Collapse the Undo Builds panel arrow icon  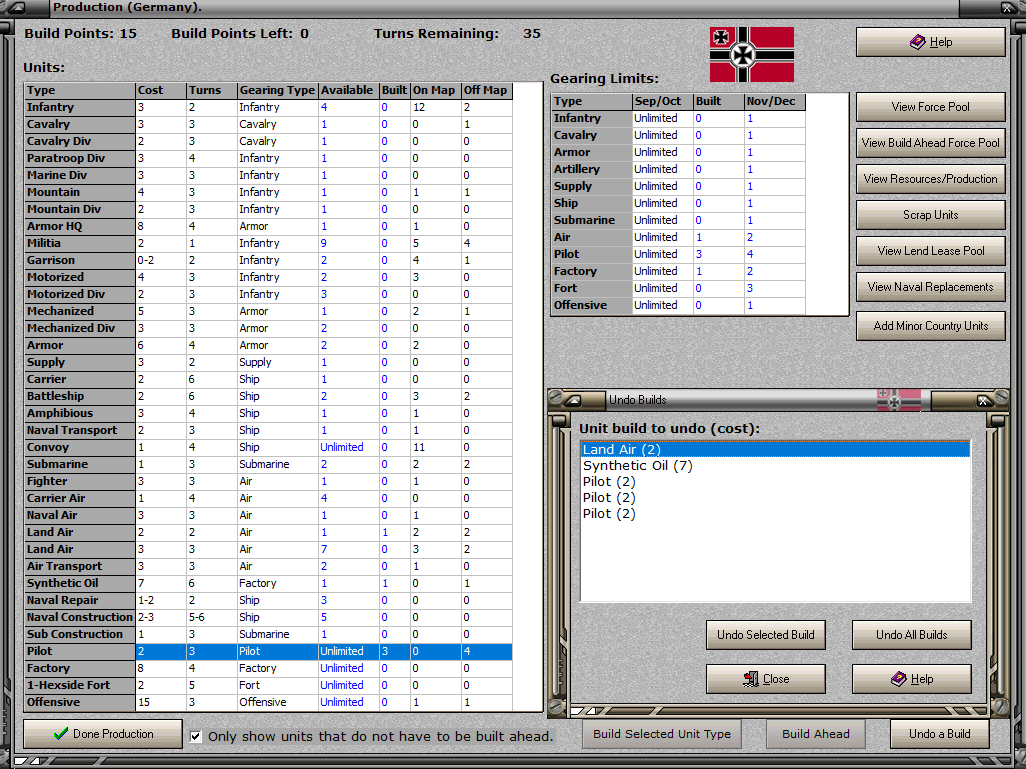click(x=573, y=400)
